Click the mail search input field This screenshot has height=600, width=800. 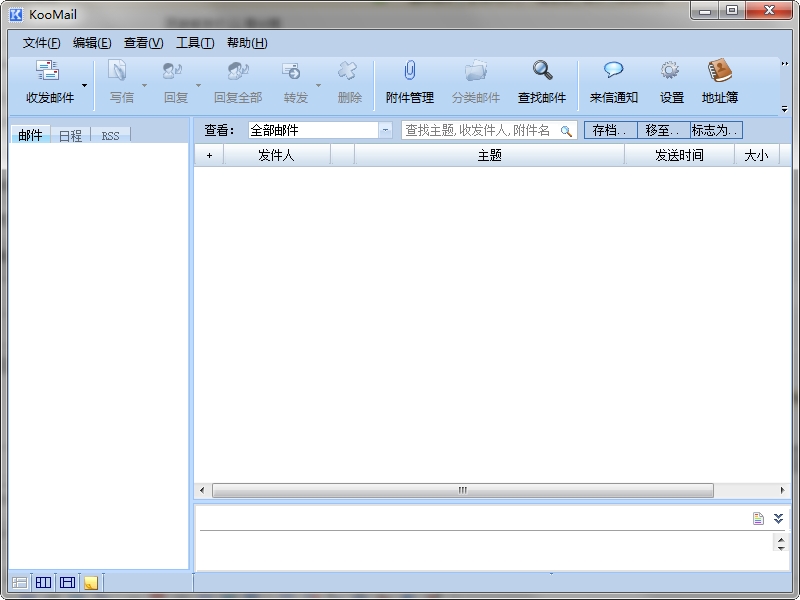(x=480, y=130)
